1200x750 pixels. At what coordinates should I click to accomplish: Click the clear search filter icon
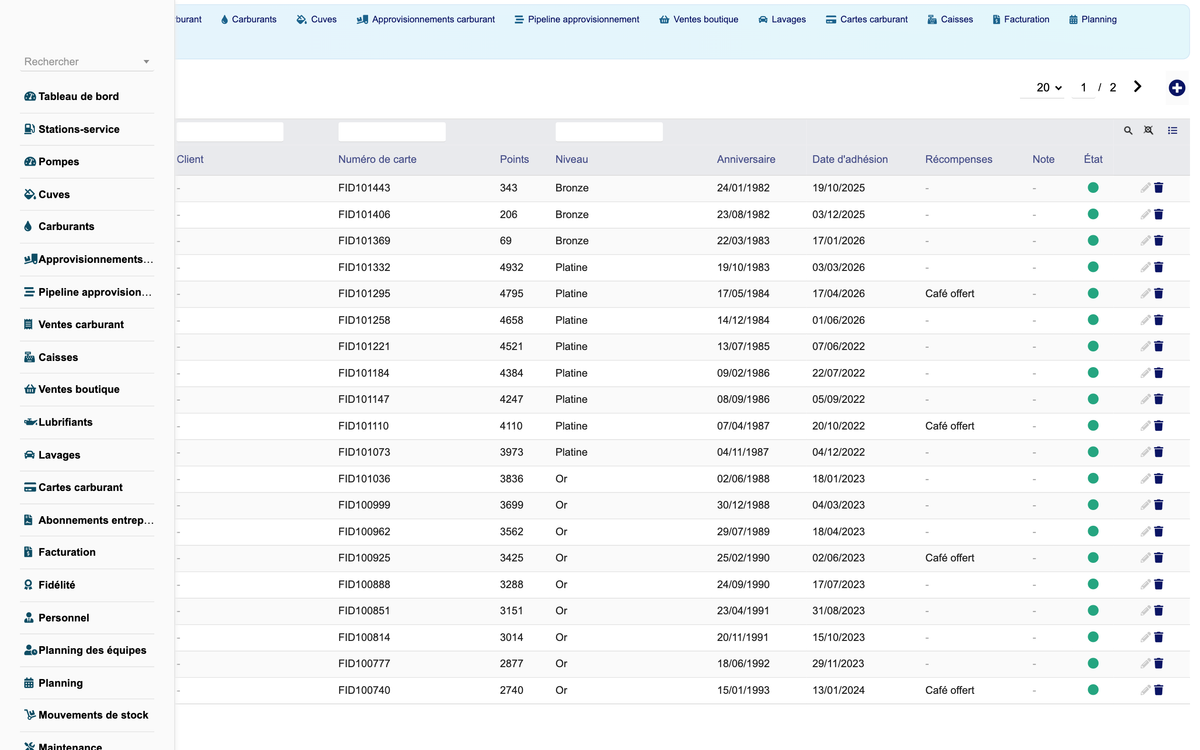coord(1149,131)
